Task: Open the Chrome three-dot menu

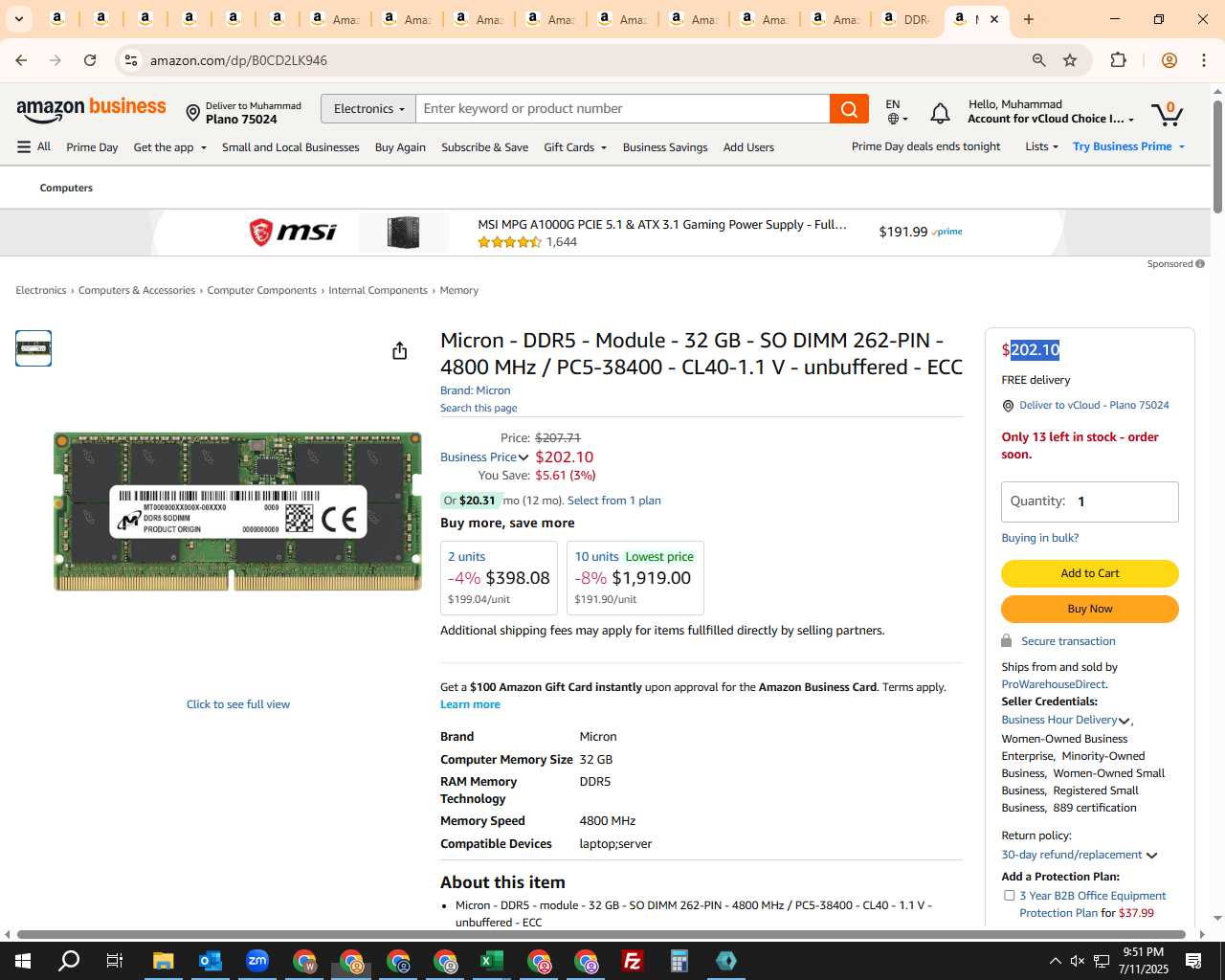Action: [x=1203, y=60]
